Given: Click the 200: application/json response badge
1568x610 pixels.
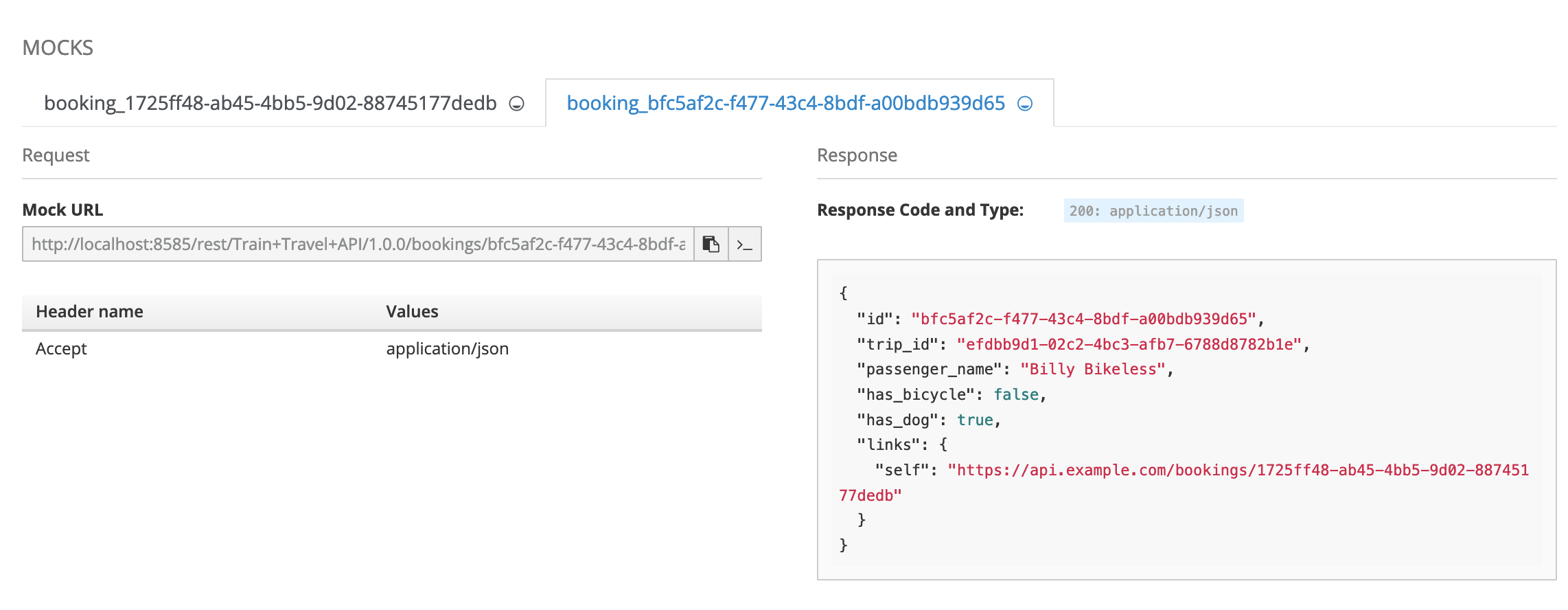Looking at the screenshot, I should (x=1153, y=211).
